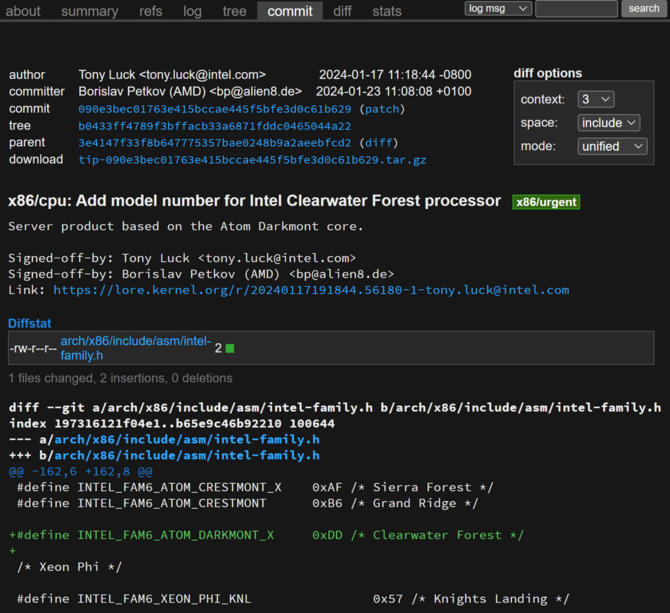Click the patch link

(382, 109)
